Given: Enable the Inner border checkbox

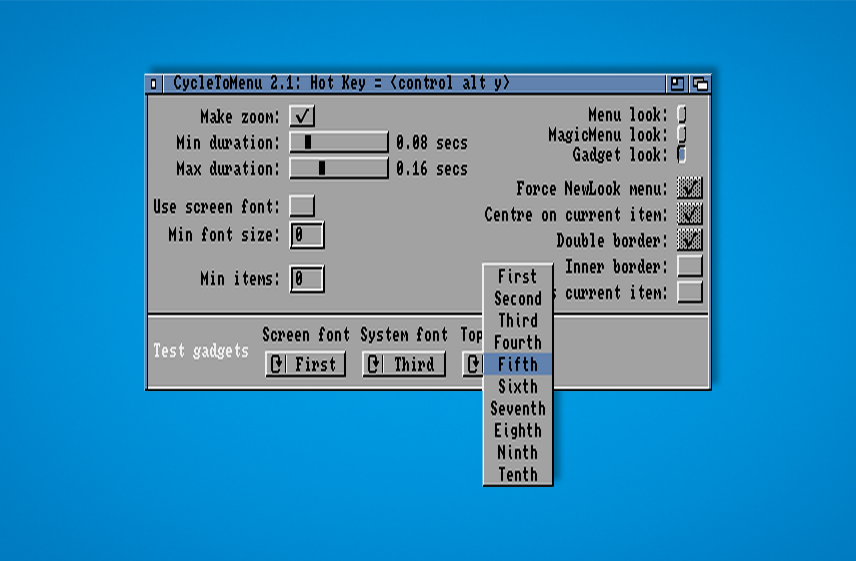Looking at the screenshot, I should [689, 266].
